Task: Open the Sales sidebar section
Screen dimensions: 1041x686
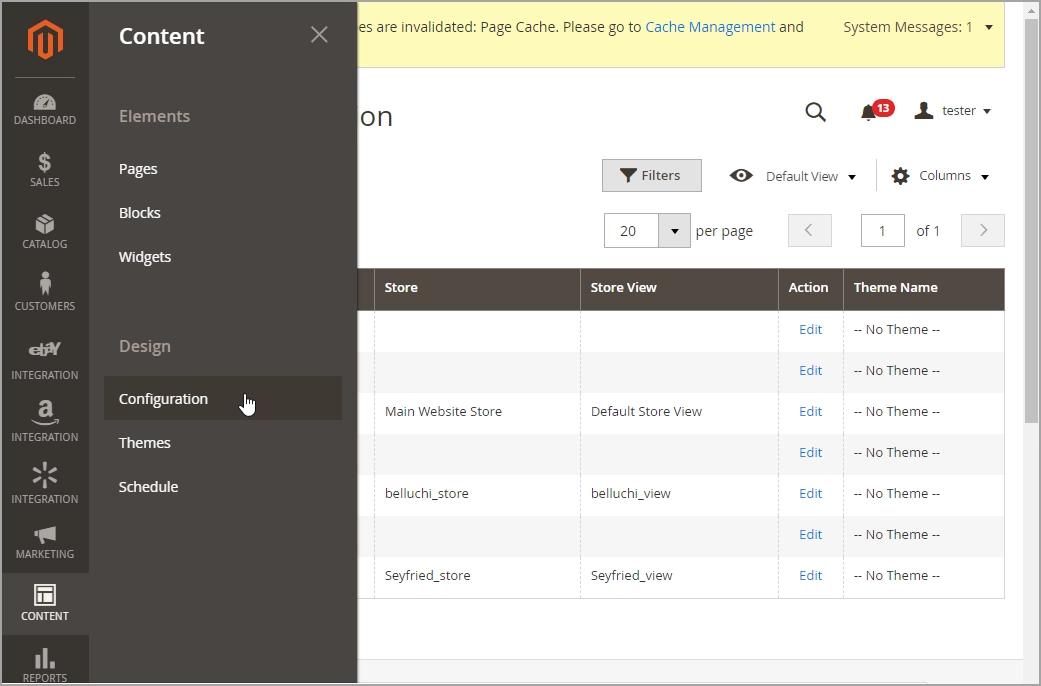Action: coord(44,169)
